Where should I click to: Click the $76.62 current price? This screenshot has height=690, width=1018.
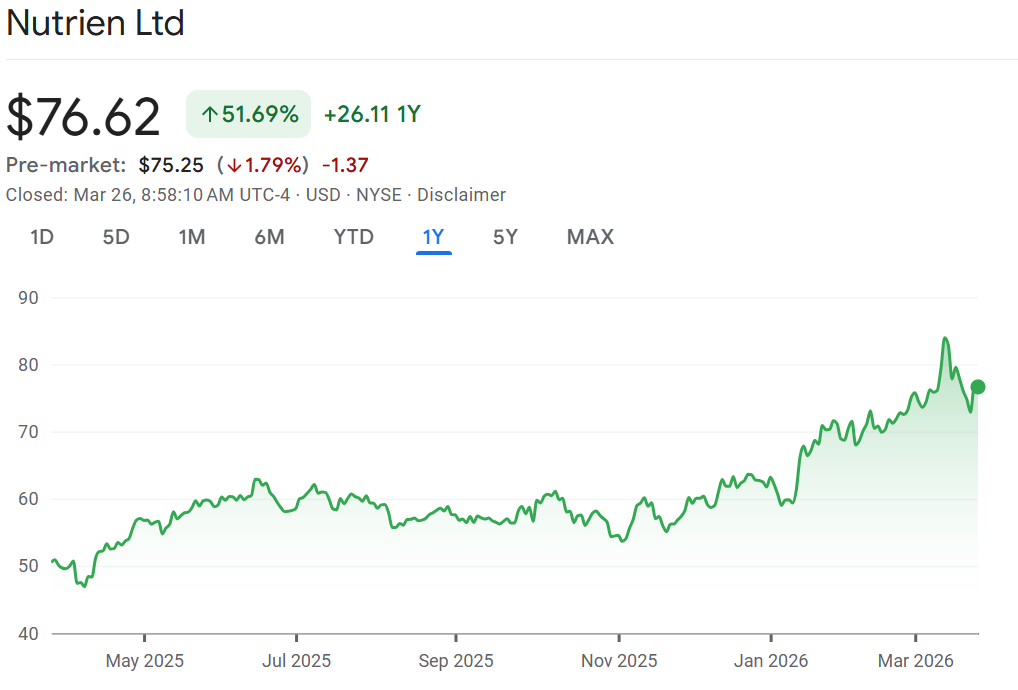pos(83,117)
